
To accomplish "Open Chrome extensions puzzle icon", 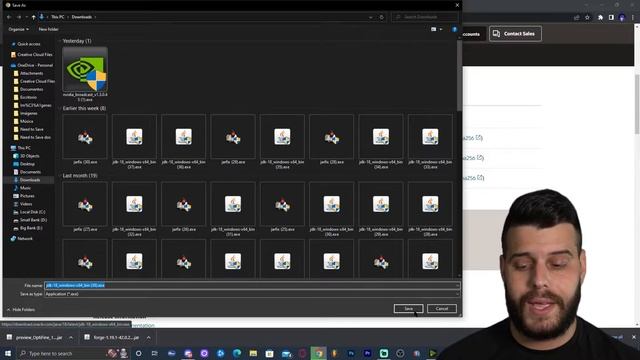I will [x=600, y=18].
